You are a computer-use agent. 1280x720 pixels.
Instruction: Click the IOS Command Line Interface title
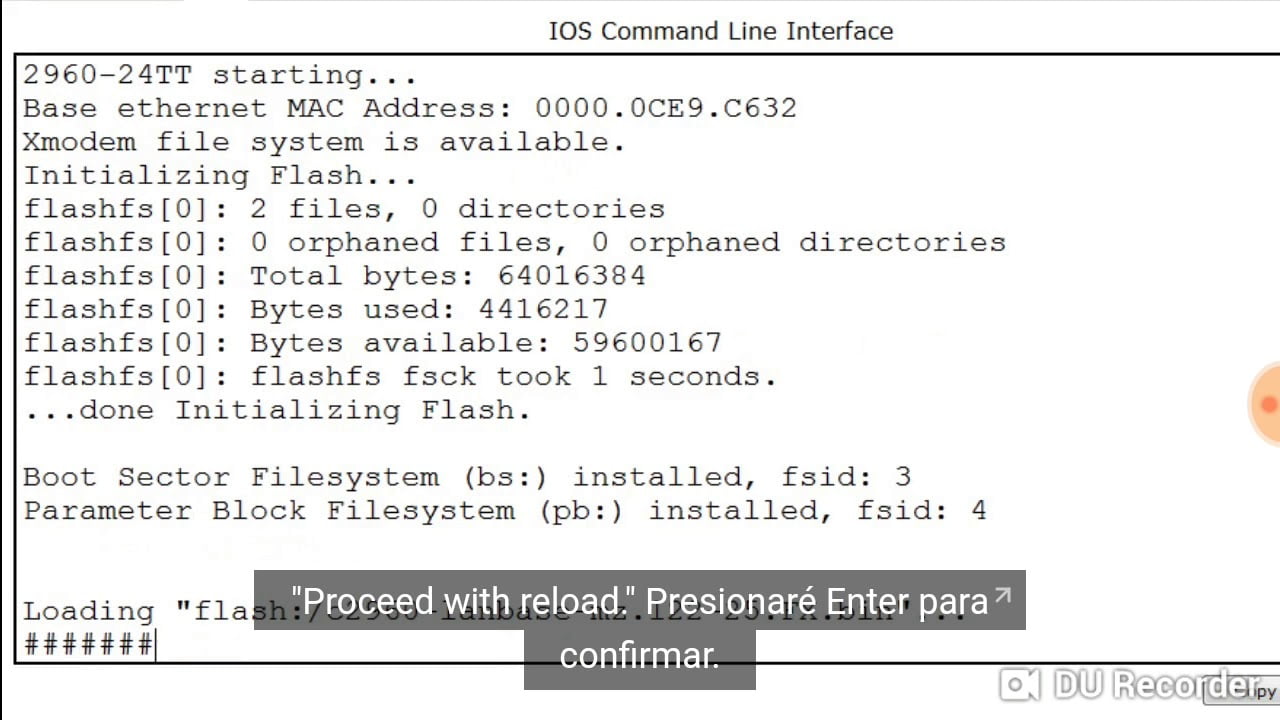click(720, 31)
